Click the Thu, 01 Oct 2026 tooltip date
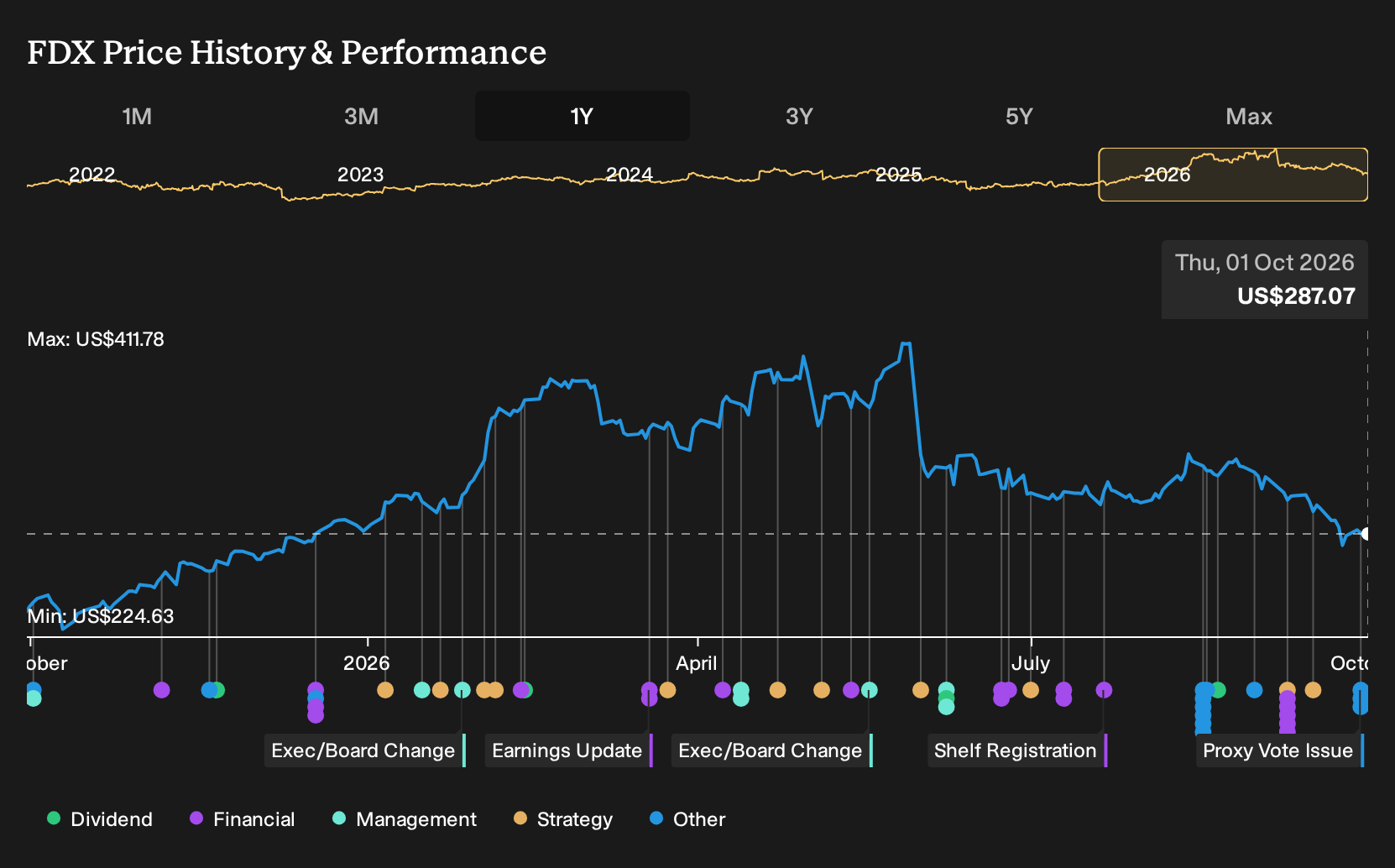 (1265, 263)
